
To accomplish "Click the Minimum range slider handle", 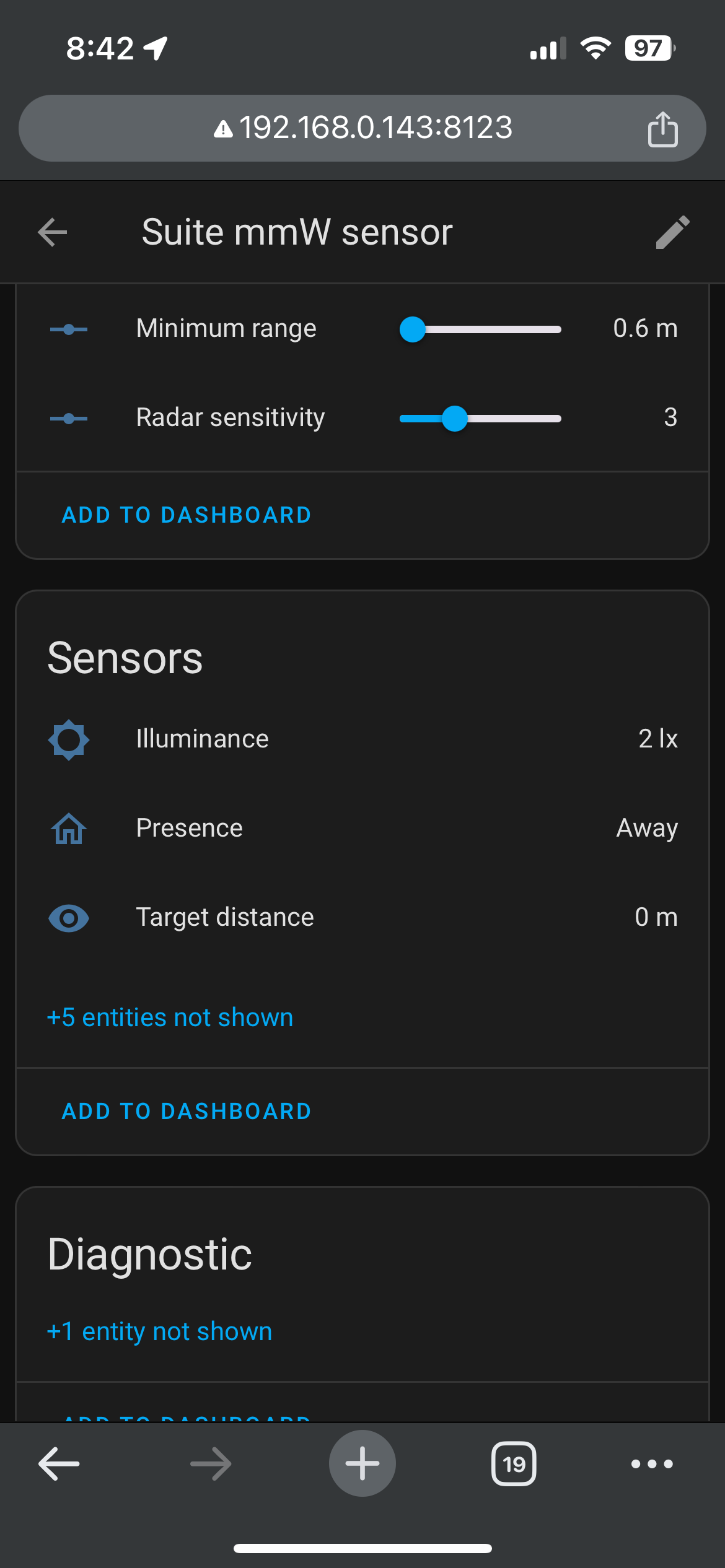I will (413, 329).
